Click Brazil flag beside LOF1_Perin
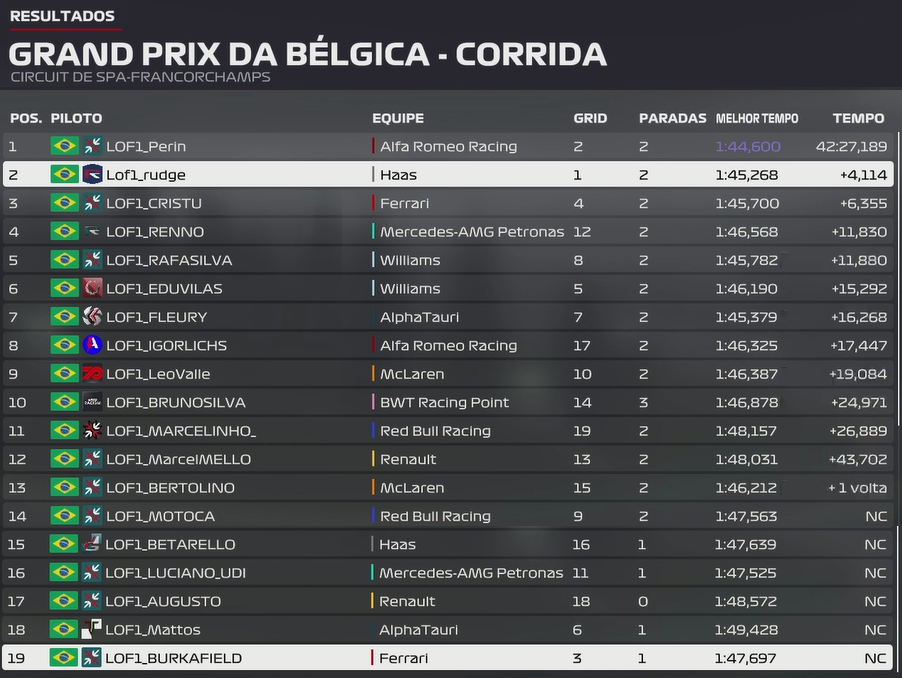 coord(64,145)
